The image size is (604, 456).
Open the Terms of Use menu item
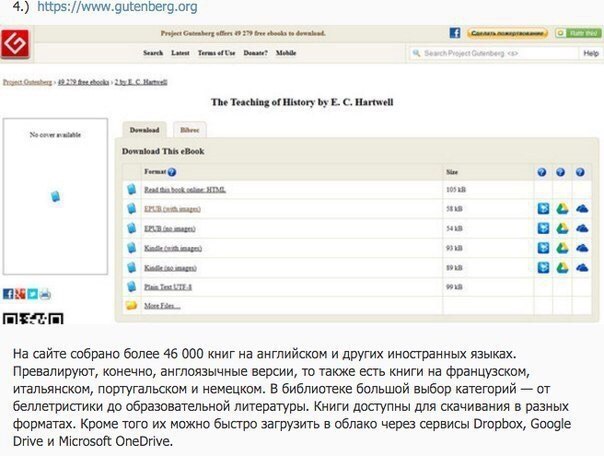click(x=214, y=53)
